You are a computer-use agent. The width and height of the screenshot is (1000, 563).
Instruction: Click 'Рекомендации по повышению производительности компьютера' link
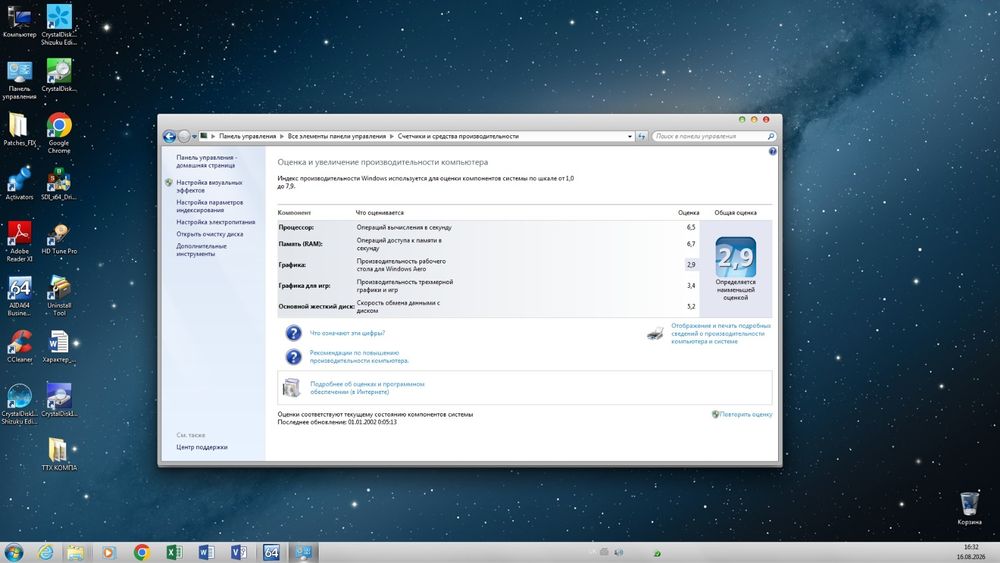tap(359, 356)
